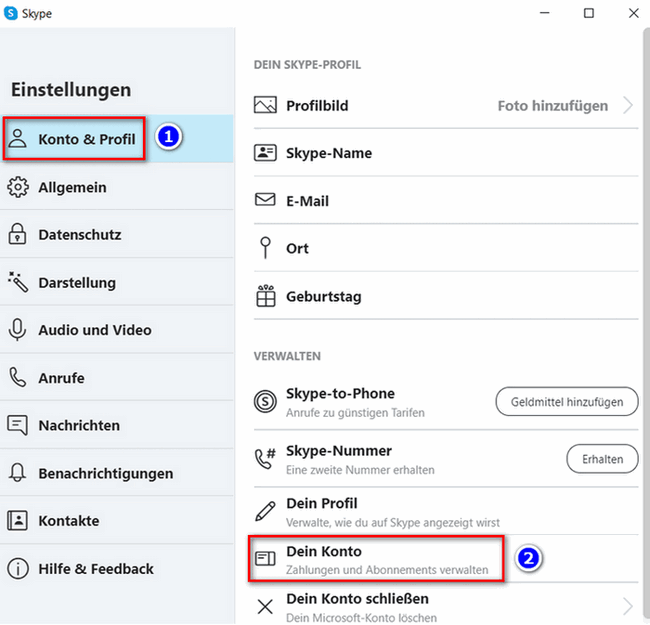Close the Skype window
650x625 pixels.
click(x=633, y=13)
